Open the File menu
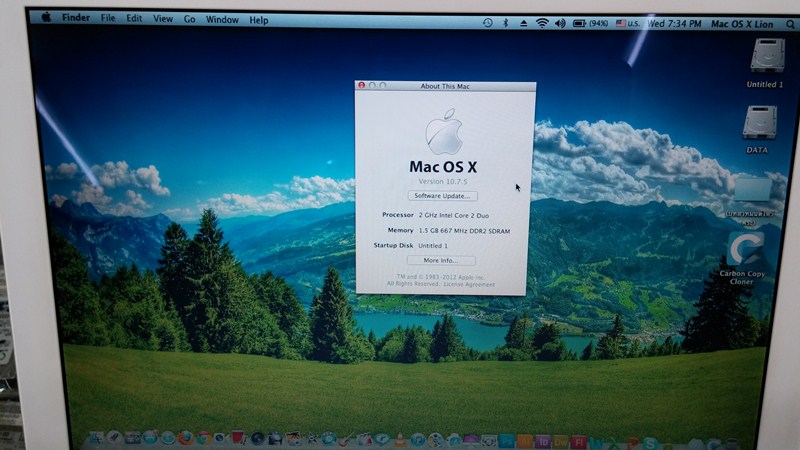Screen dimensions: 800x450 108,18
